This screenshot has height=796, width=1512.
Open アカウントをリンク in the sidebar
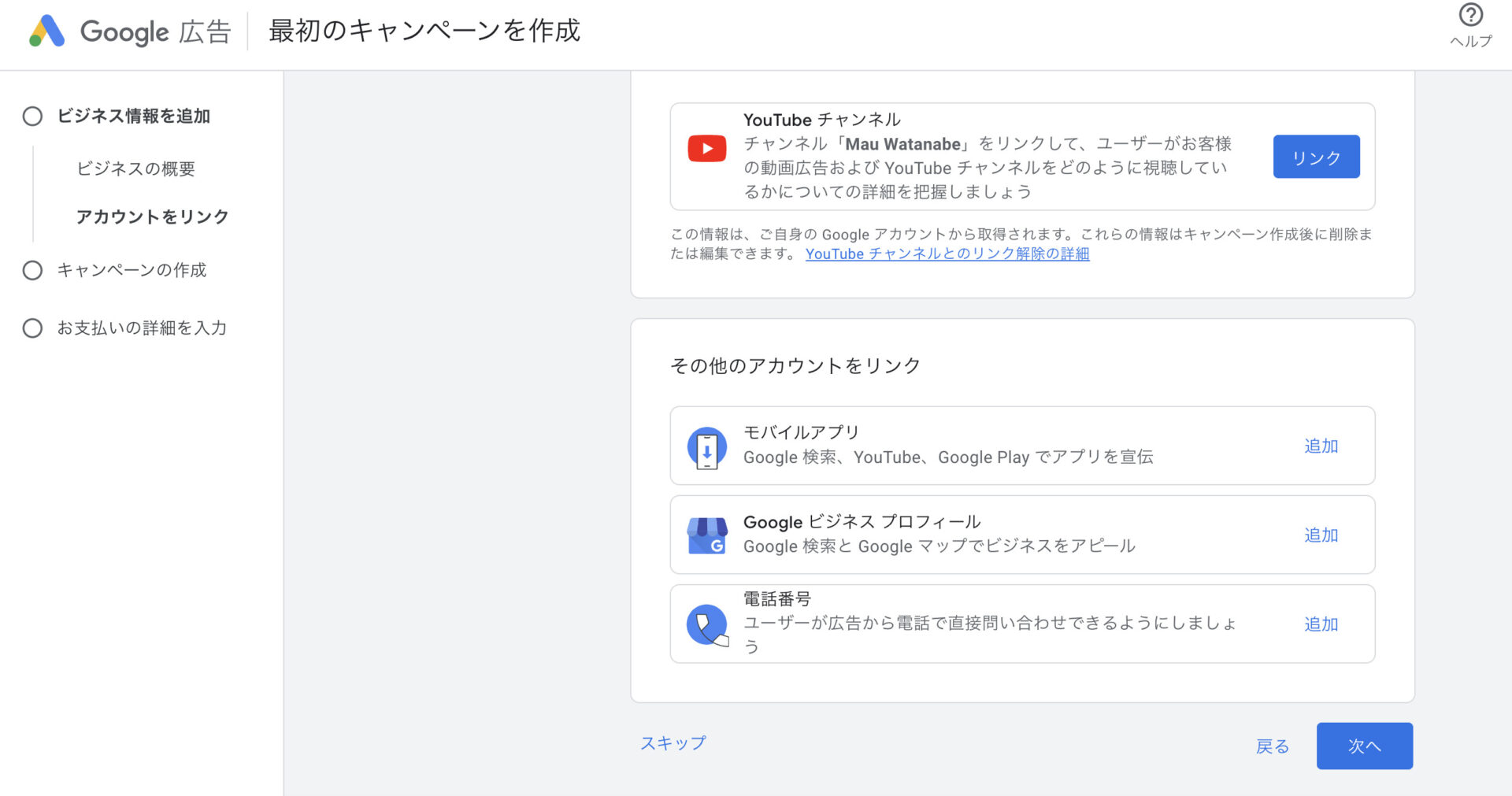(x=152, y=217)
